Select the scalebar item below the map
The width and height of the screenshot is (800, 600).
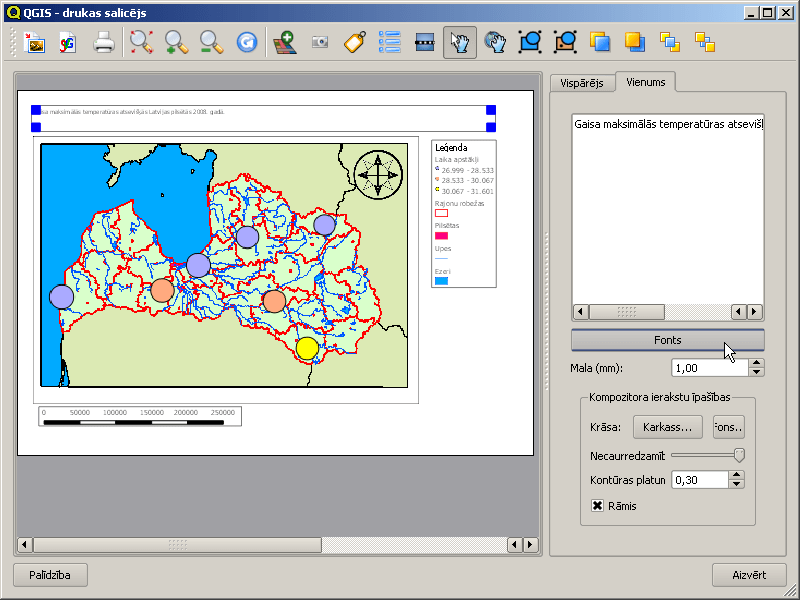click(140, 416)
